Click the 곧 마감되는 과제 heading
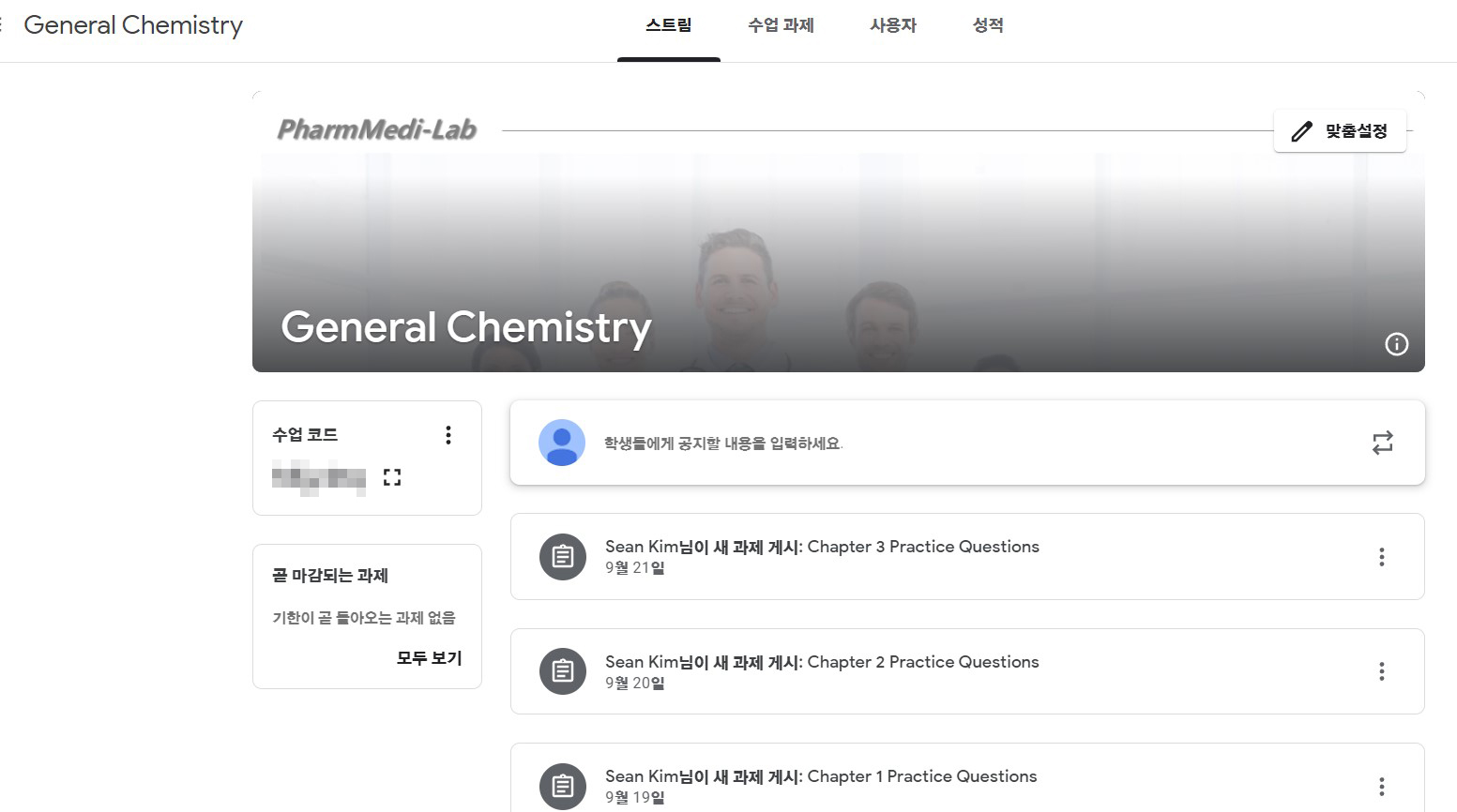 [x=330, y=576]
